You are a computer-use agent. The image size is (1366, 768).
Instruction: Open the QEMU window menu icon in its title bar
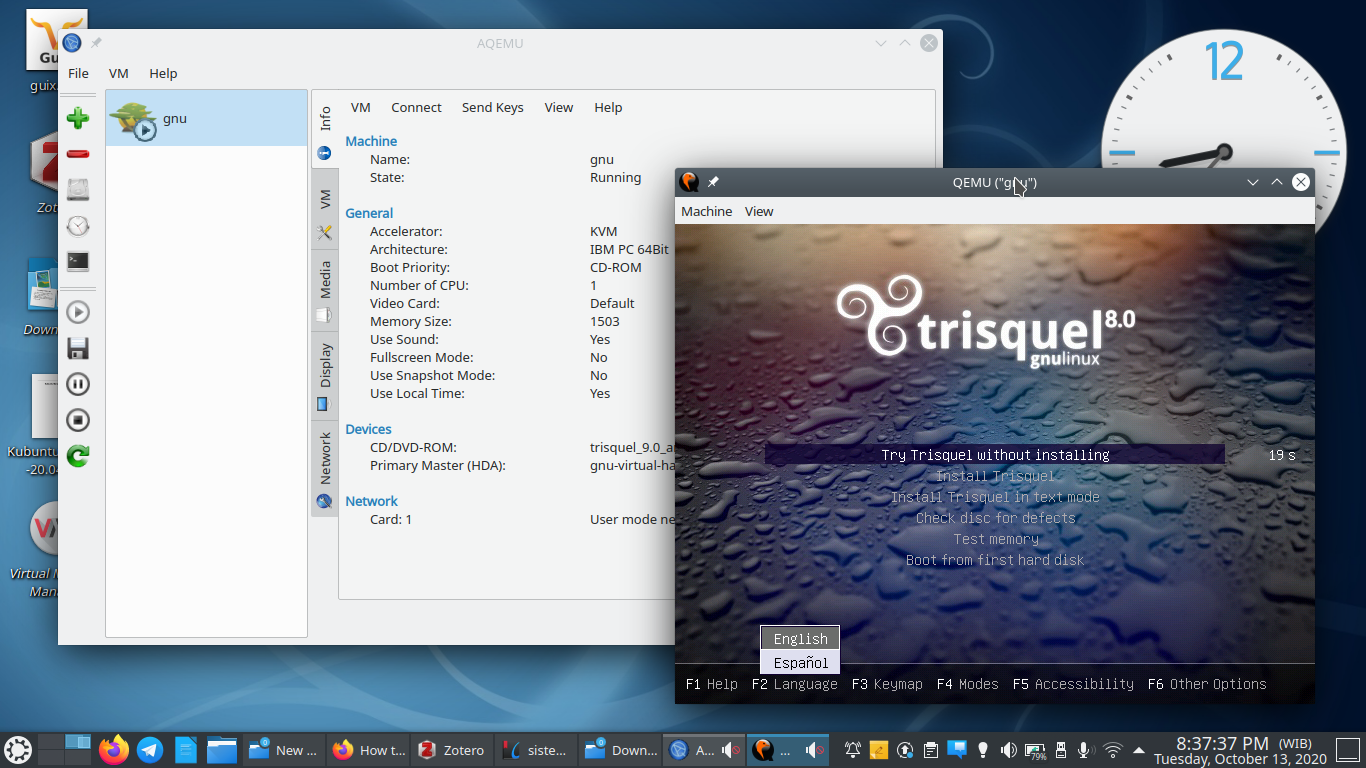(x=689, y=182)
